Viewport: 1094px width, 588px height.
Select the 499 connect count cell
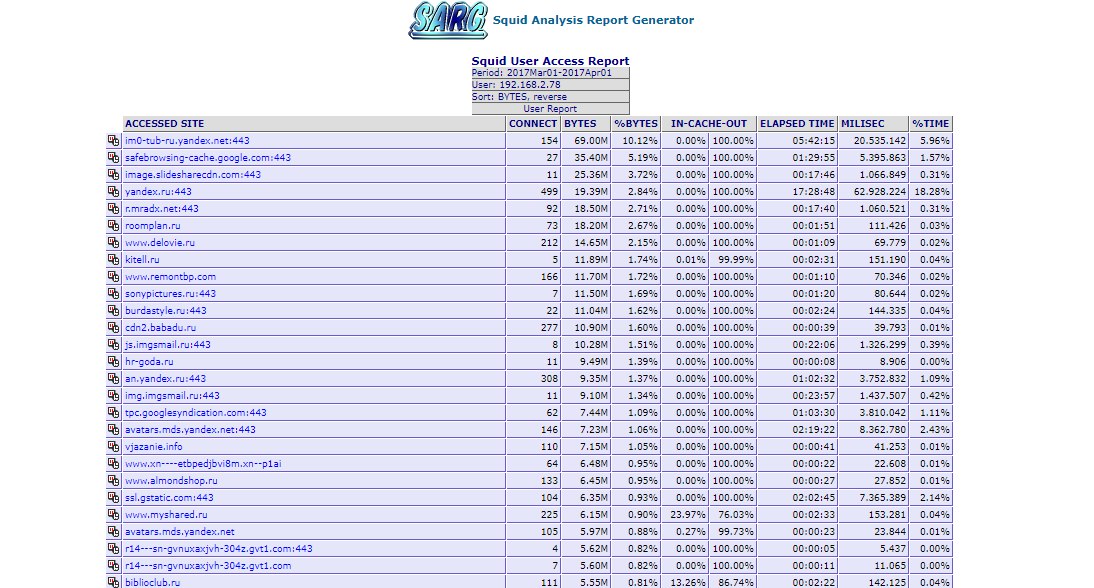[x=534, y=191]
